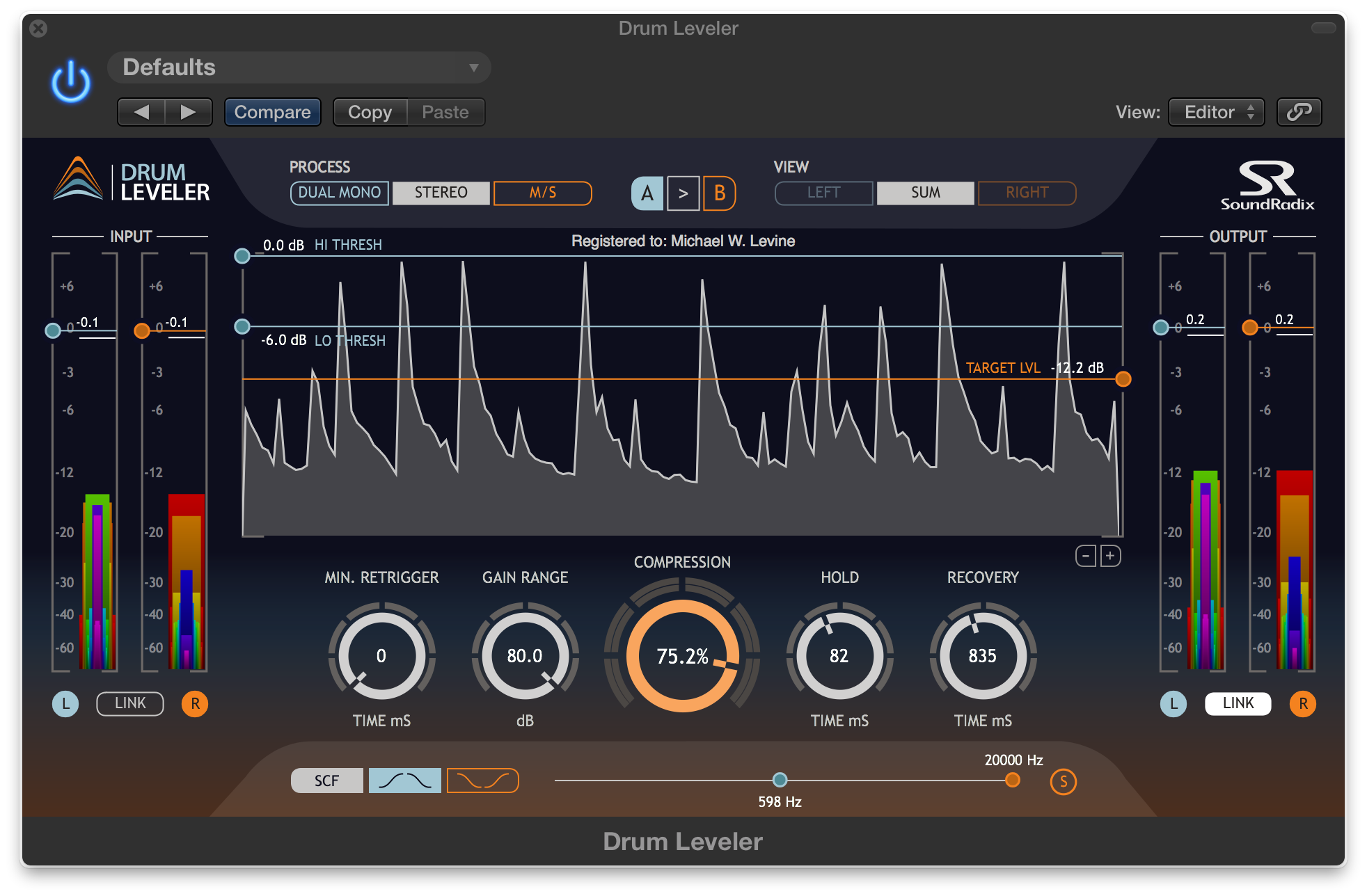
Task: Select DUAL MONO process mode
Action: tap(340, 193)
